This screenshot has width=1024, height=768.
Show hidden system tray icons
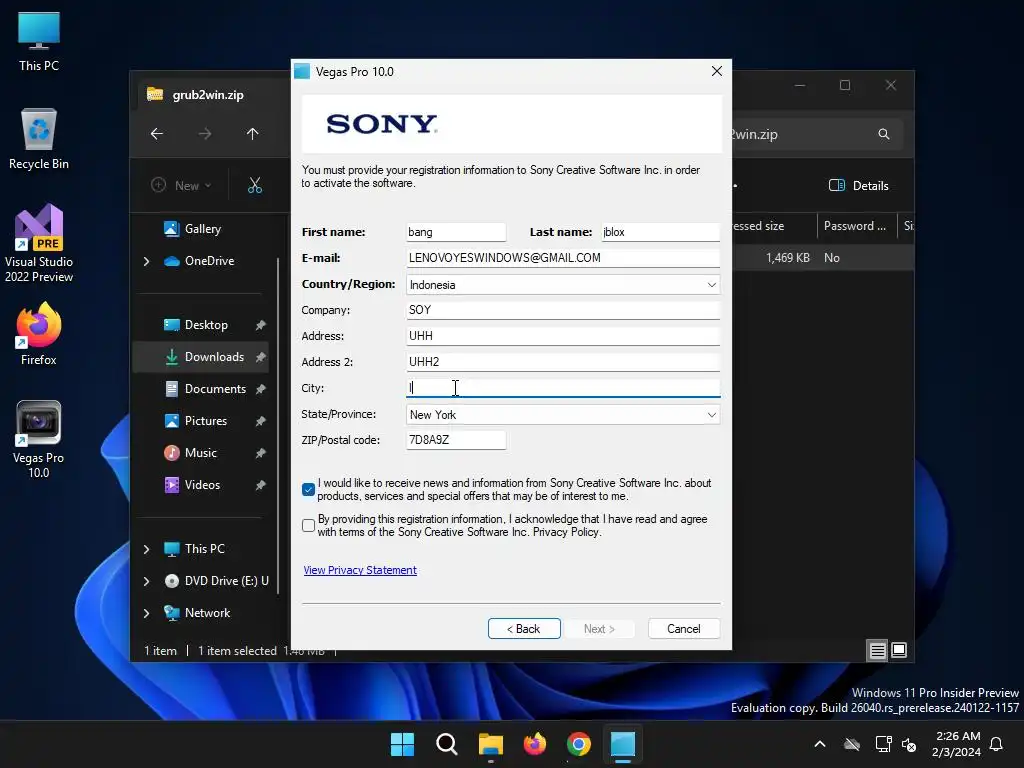click(x=820, y=744)
